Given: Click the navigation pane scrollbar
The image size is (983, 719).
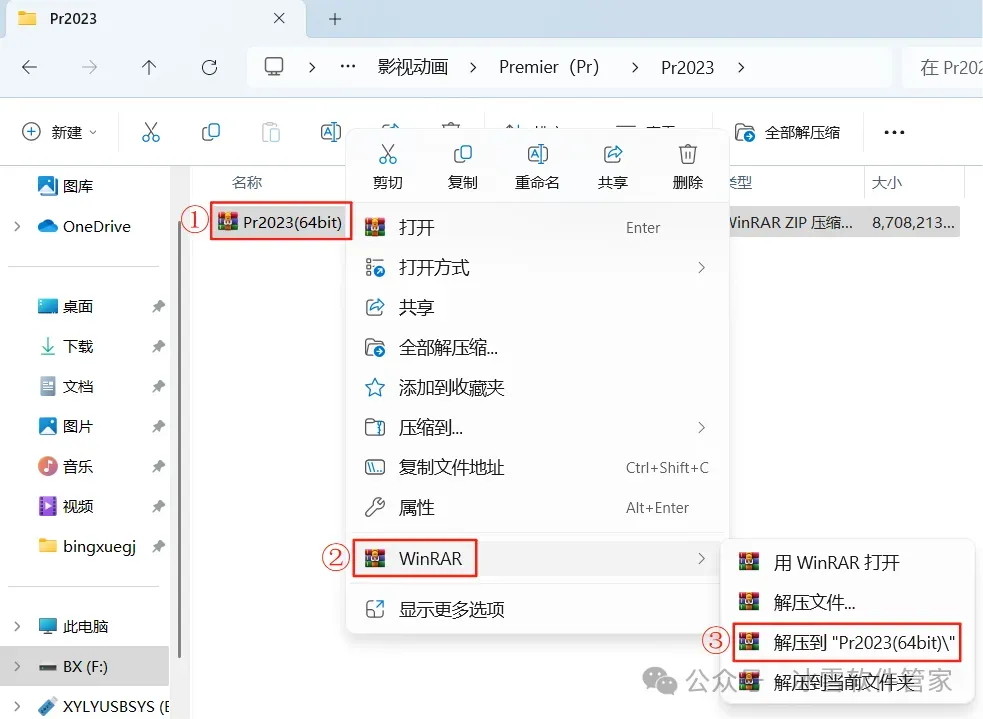Looking at the screenshot, I should [x=180, y=439].
